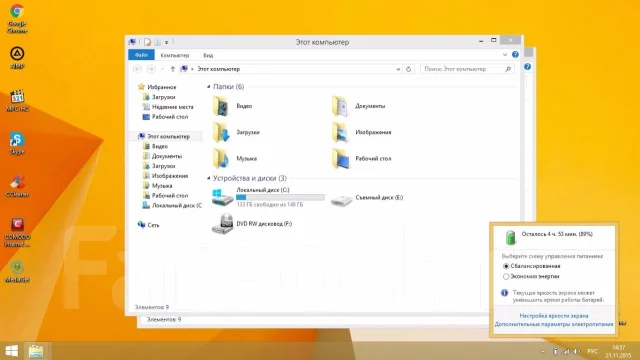The image size is (640, 360).
Task: Open Загрузки folder in Папки section
Action: pos(236,132)
